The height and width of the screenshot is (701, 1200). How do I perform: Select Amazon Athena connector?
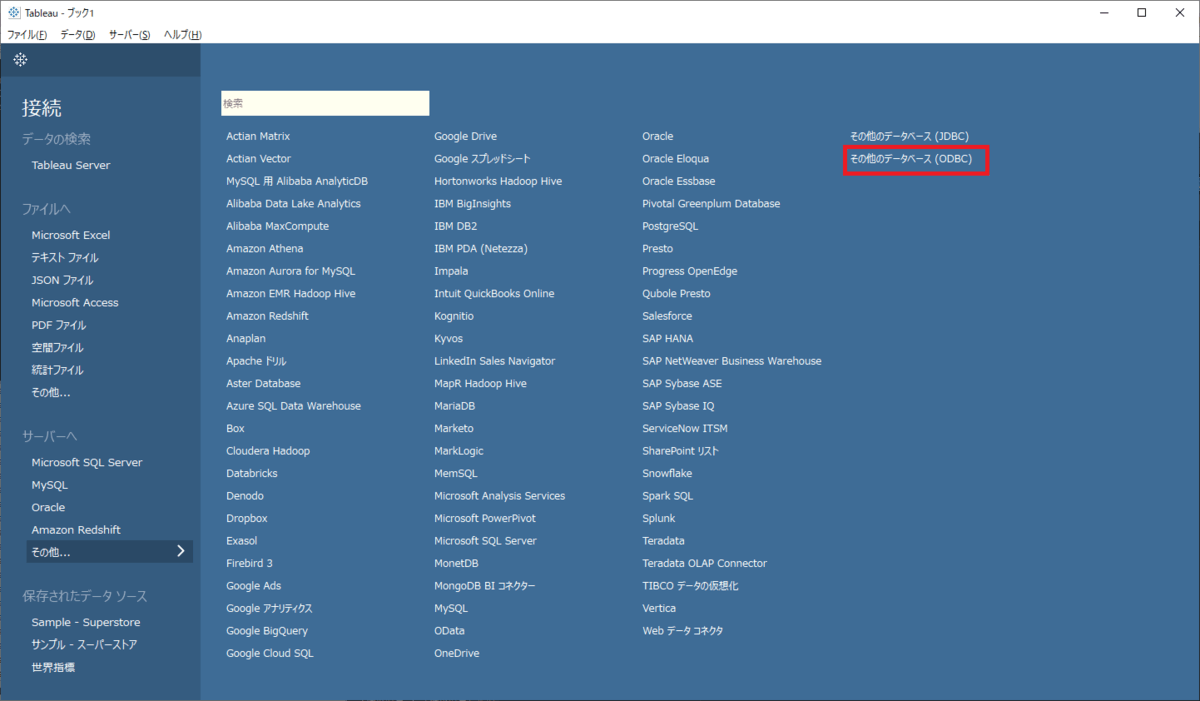tap(265, 248)
